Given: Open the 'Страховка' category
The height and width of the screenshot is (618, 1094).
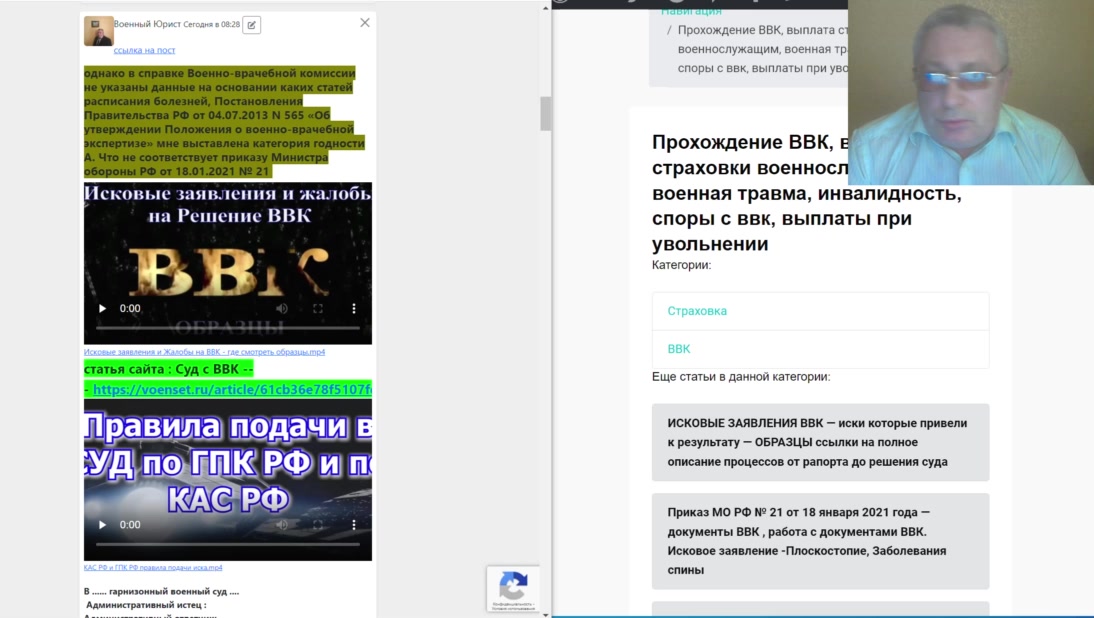Looking at the screenshot, I should pyautogui.click(x=697, y=311).
